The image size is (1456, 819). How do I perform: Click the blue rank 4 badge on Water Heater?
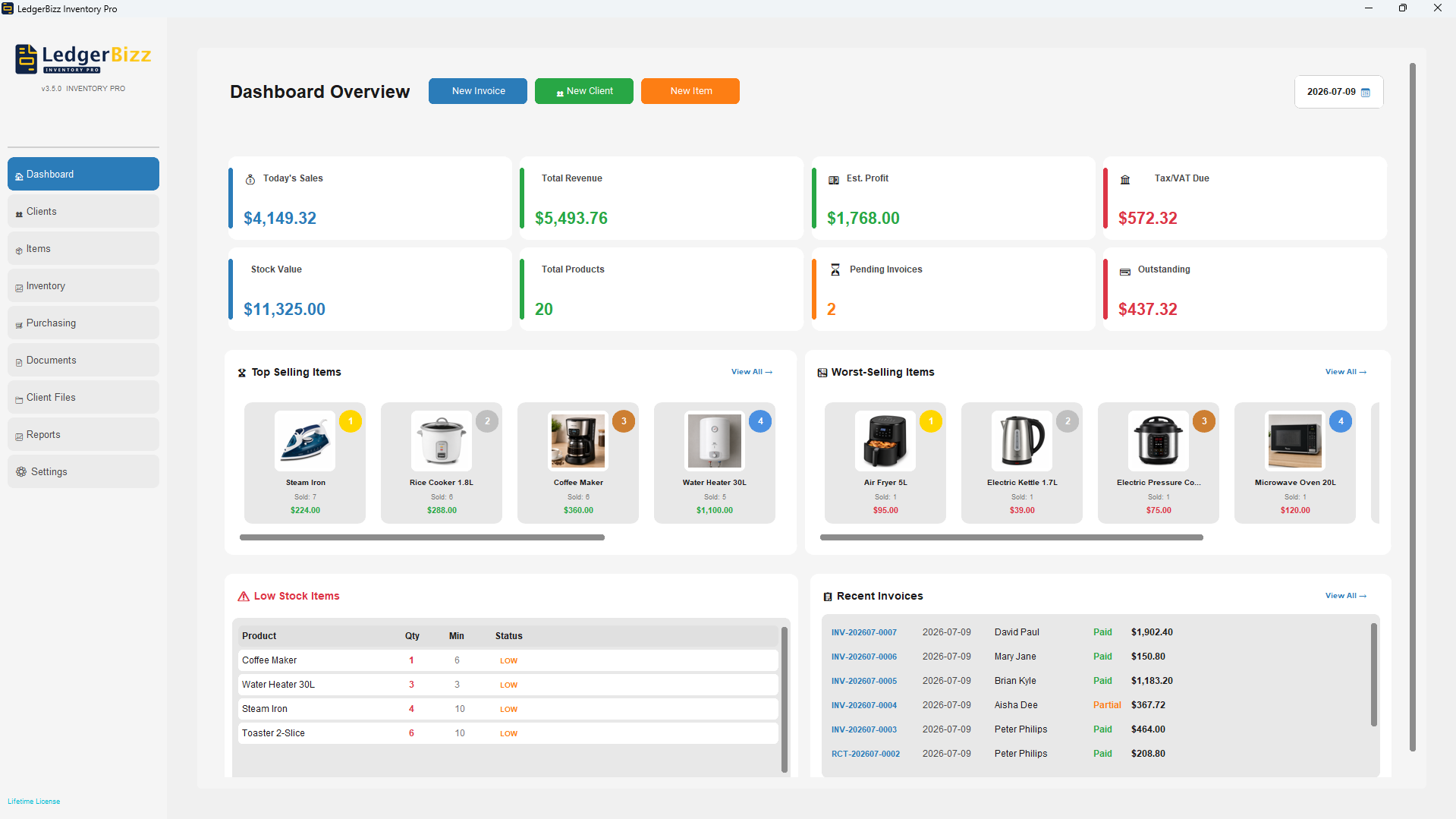click(x=760, y=421)
